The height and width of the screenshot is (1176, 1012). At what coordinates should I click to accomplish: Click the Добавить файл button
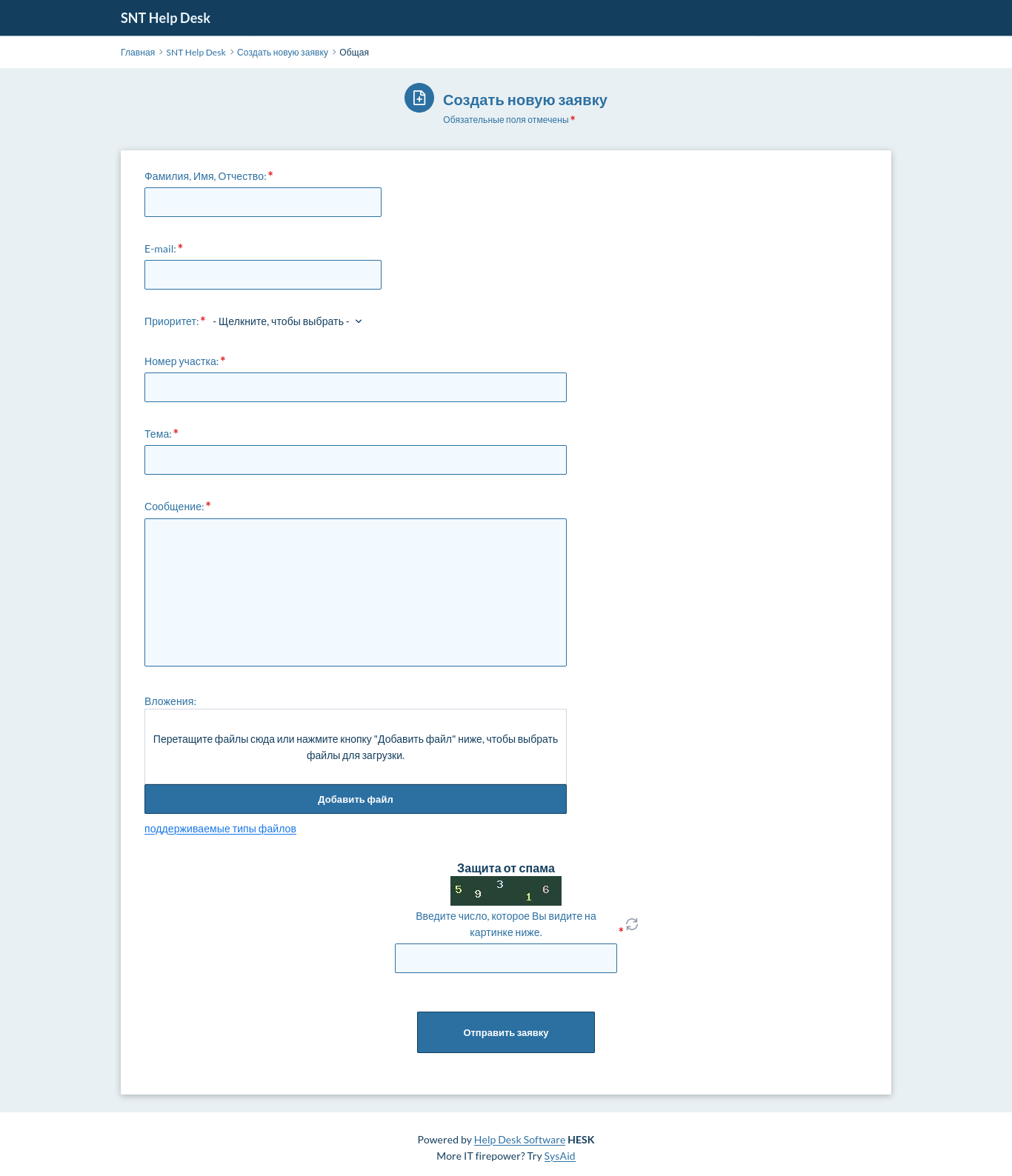tap(356, 799)
